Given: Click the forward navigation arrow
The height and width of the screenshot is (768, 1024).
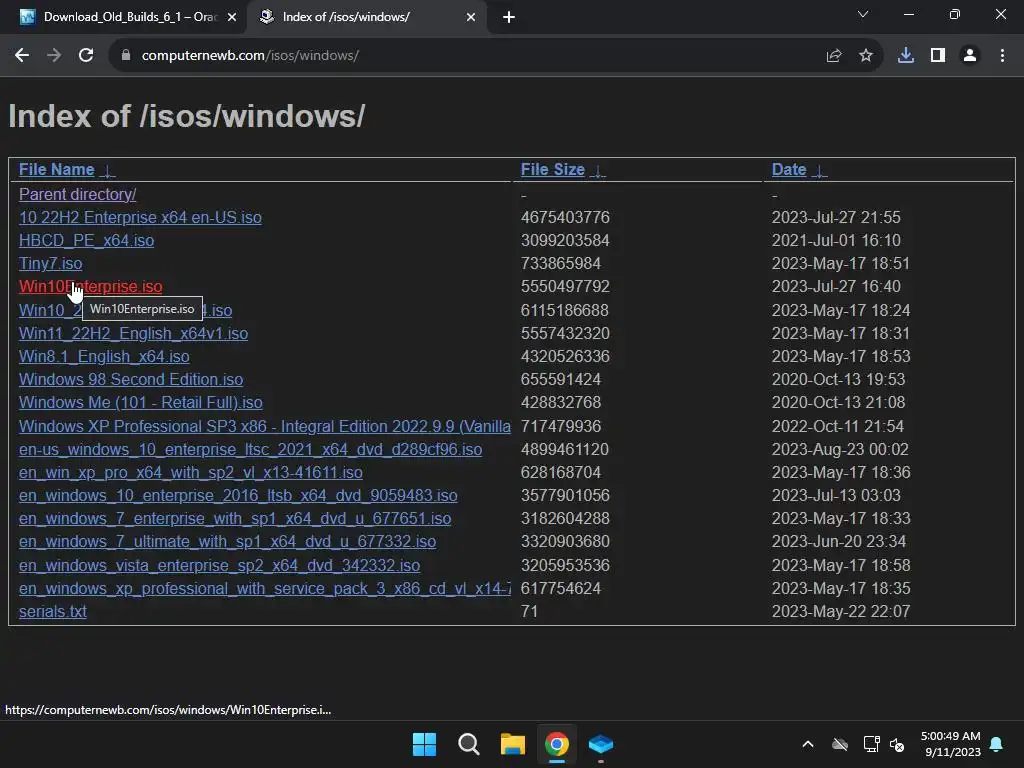Looking at the screenshot, I should coord(54,56).
